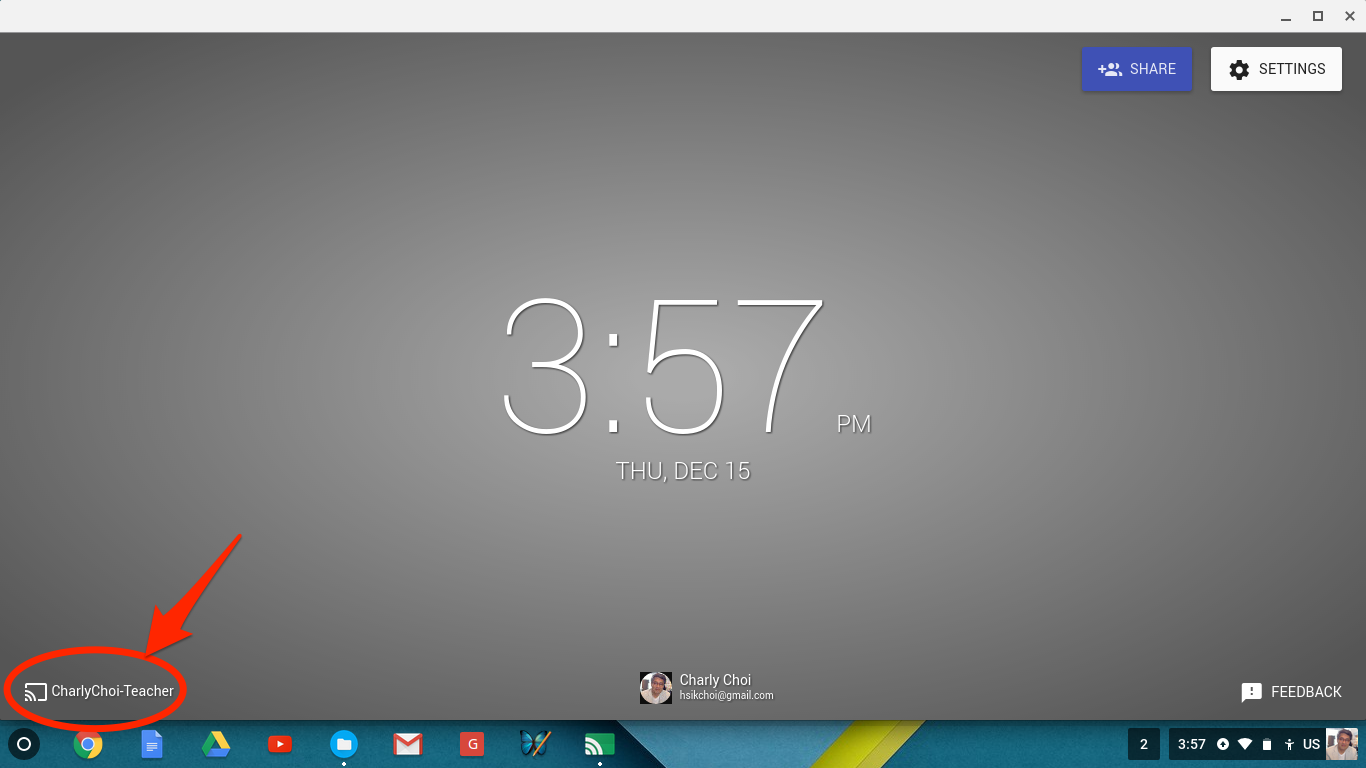This screenshot has width=1366, height=768.
Task: Open the butterfly-icon app on the shelf
Action: coord(535,744)
